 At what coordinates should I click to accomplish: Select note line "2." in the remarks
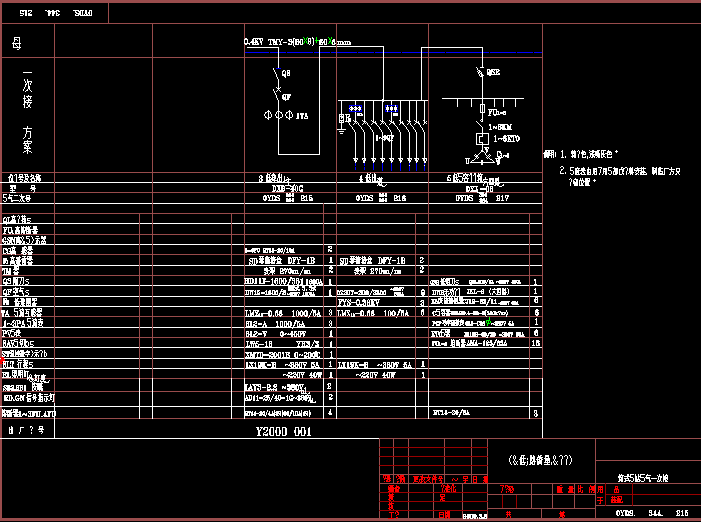(620, 176)
